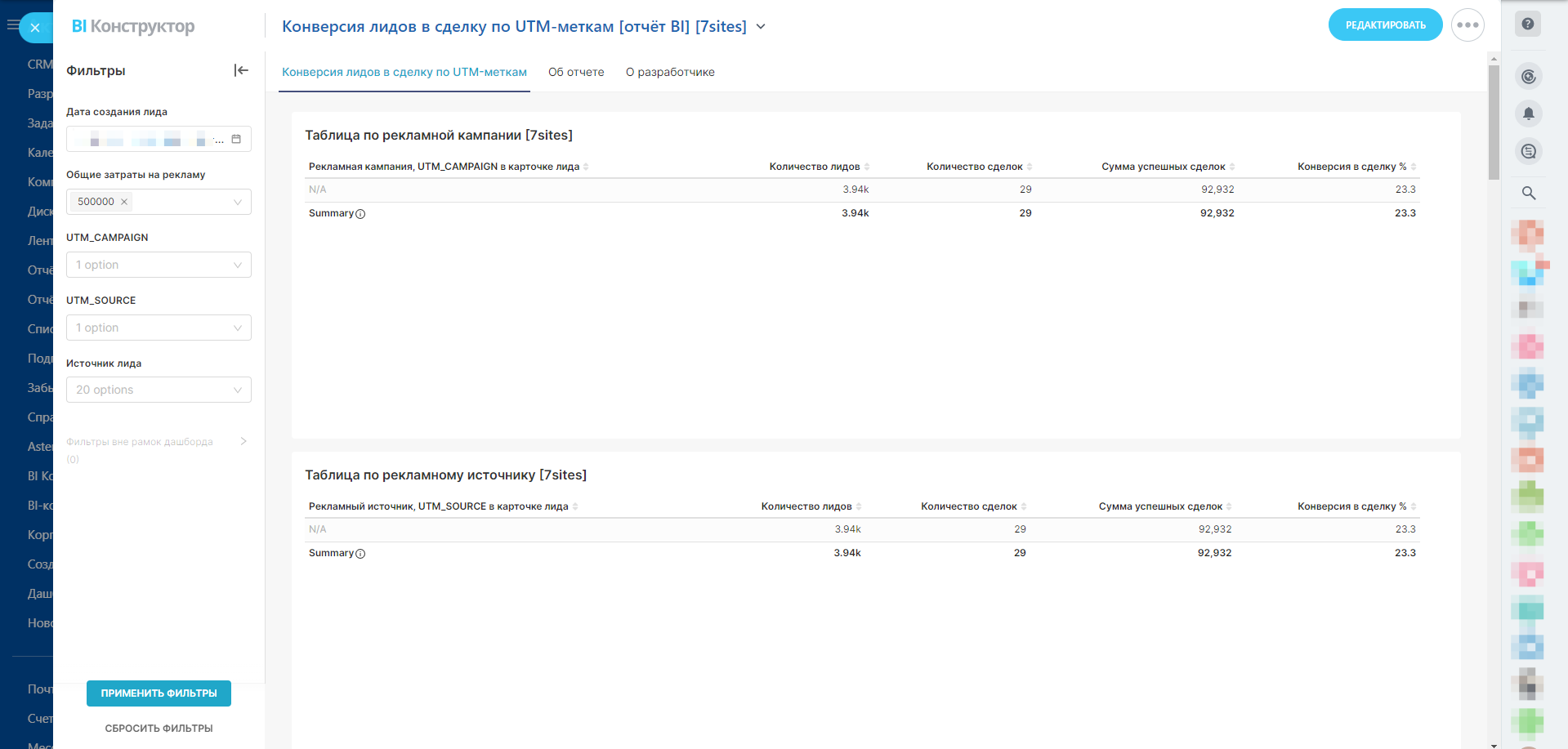
Task: Sort first table by Сумма успешных сделок
Action: point(1232,167)
